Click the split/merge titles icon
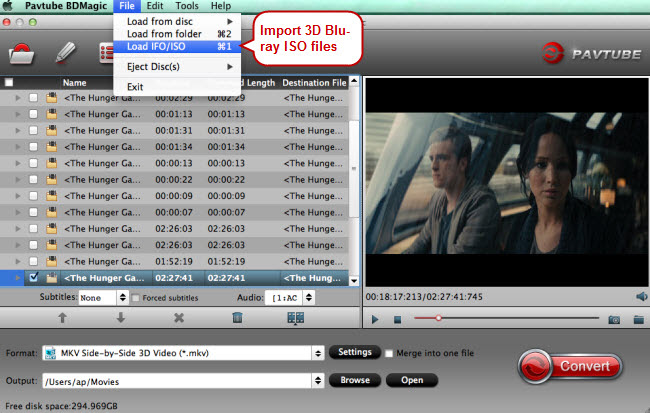Screen dimensions: 650x413 click(296, 318)
